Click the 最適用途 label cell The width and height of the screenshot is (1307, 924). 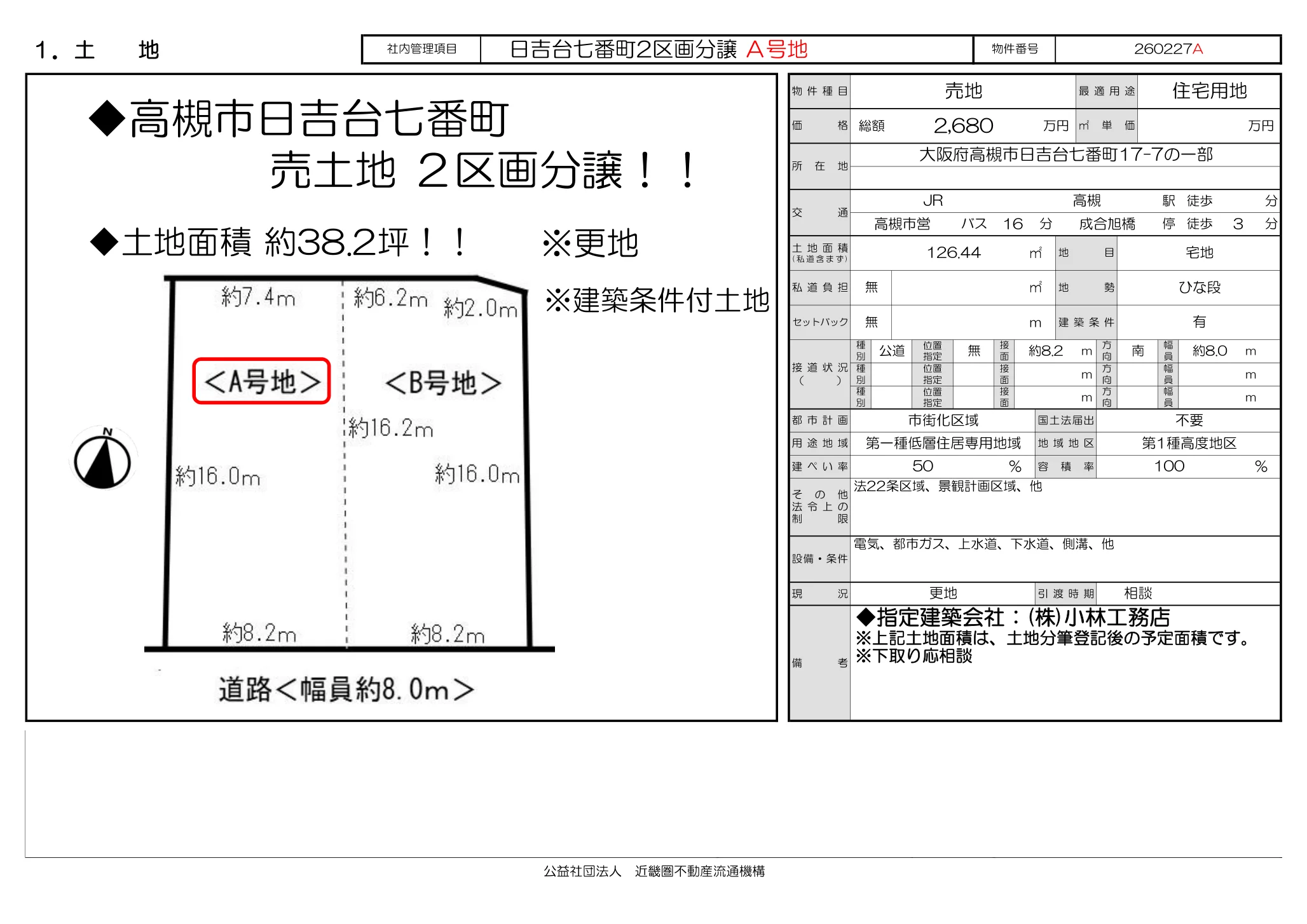tap(1106, 91)
